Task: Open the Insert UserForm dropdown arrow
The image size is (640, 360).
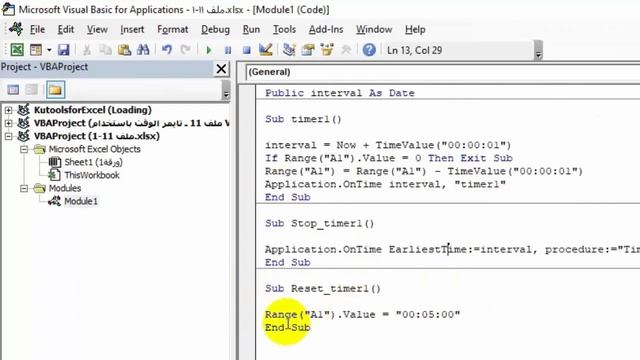Action: 49,50
